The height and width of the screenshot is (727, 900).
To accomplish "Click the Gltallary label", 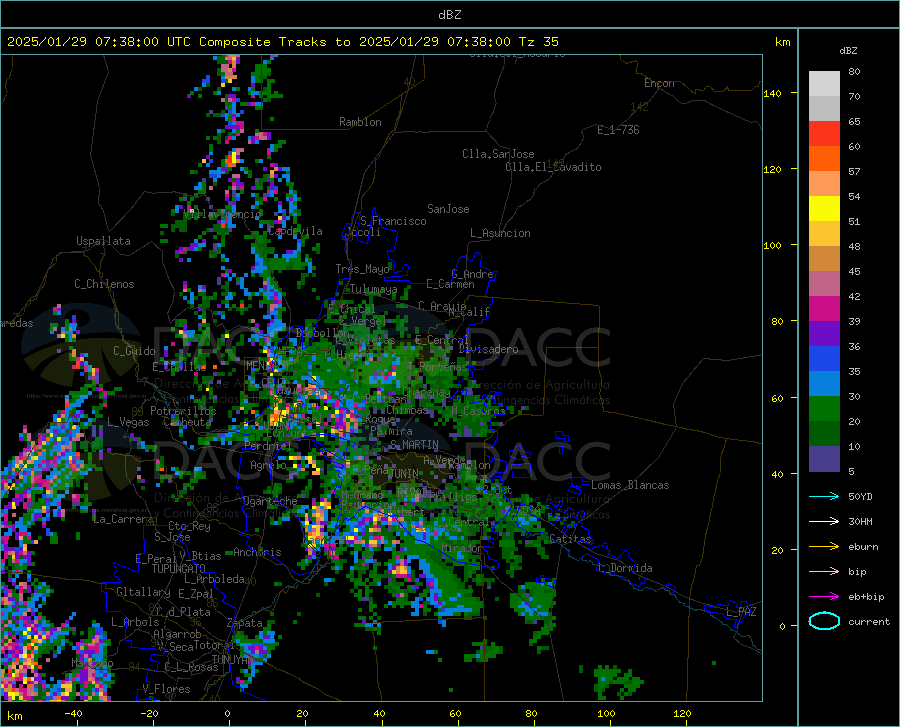I will point(143,592).
